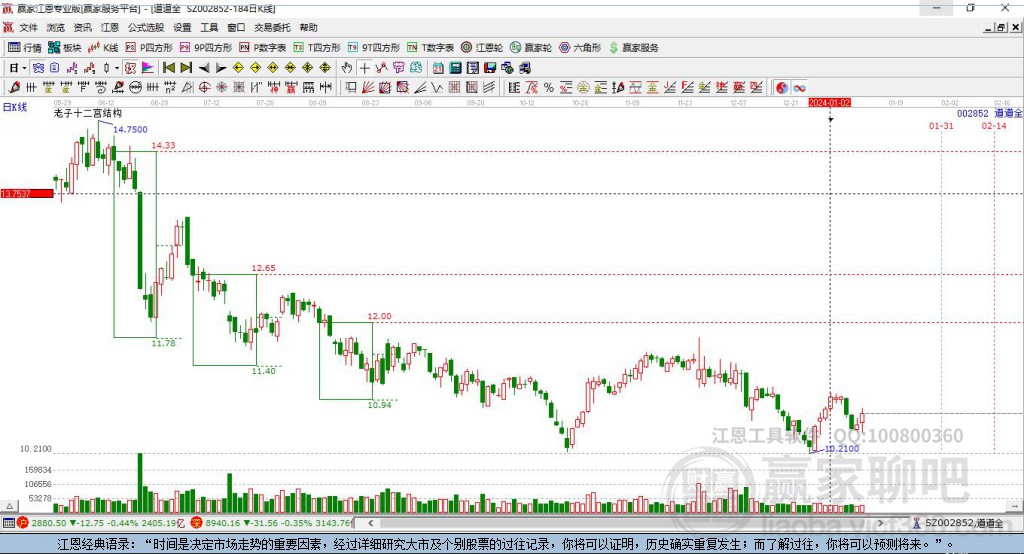Open the 行情 market quotes view
1024x554 pixels.
[x=24, y=48]
